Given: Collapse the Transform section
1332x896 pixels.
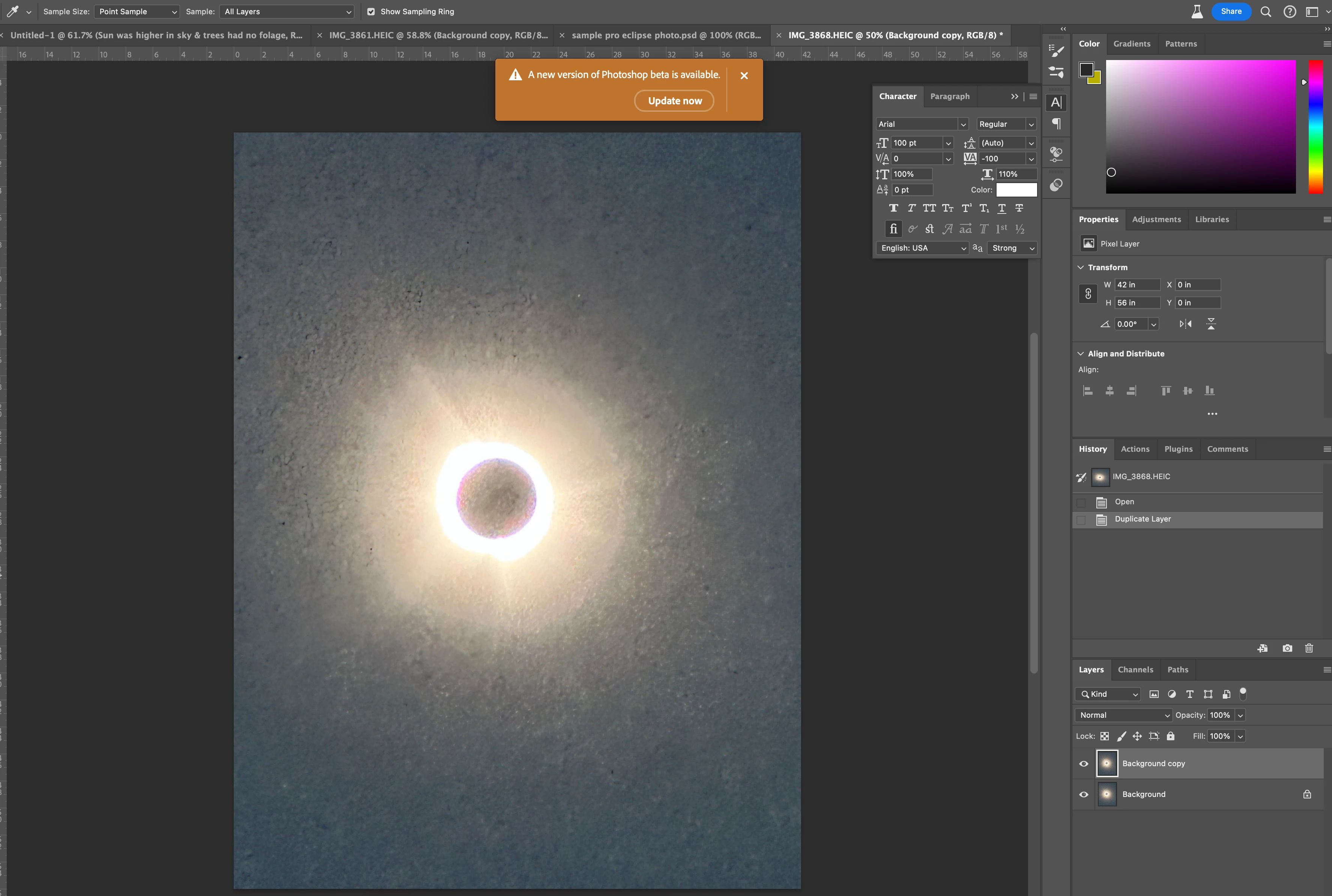Looking at the screenshot, I should click(1081, 268).
